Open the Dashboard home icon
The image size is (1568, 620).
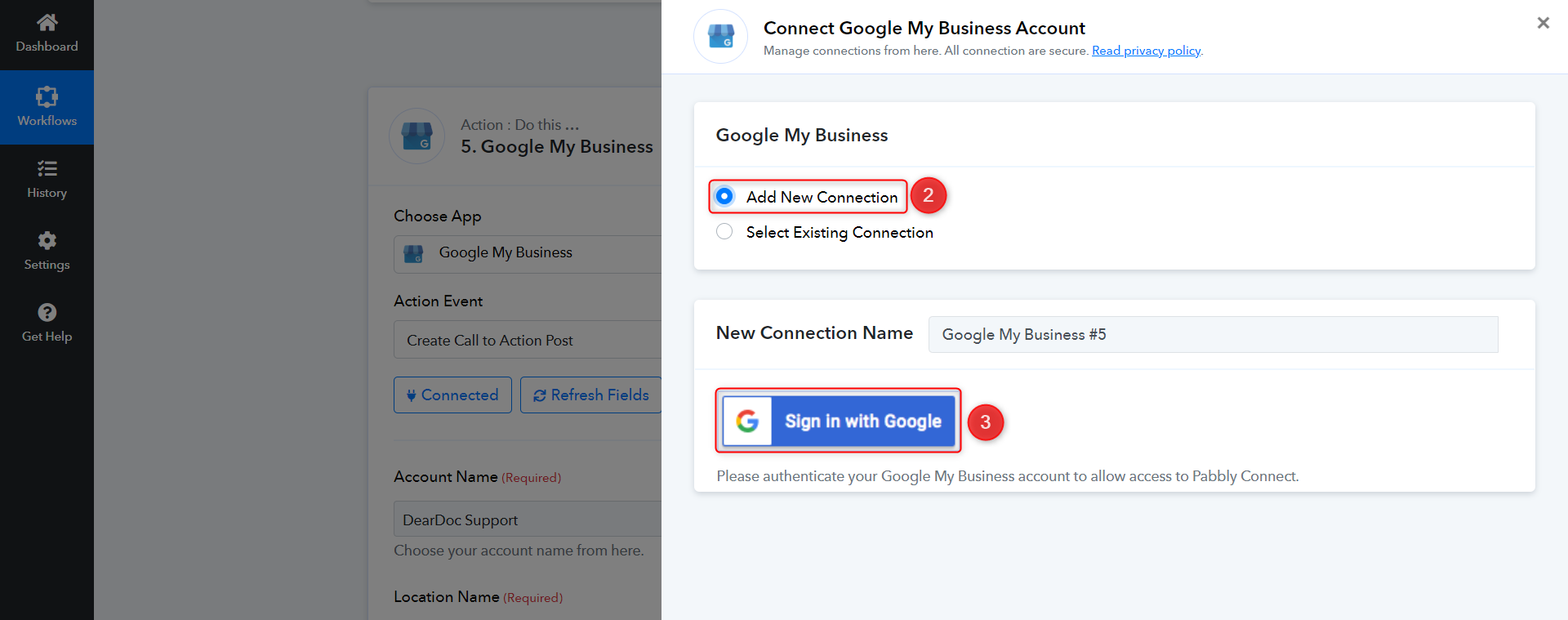pyautogui.click(x=47, y=22)
